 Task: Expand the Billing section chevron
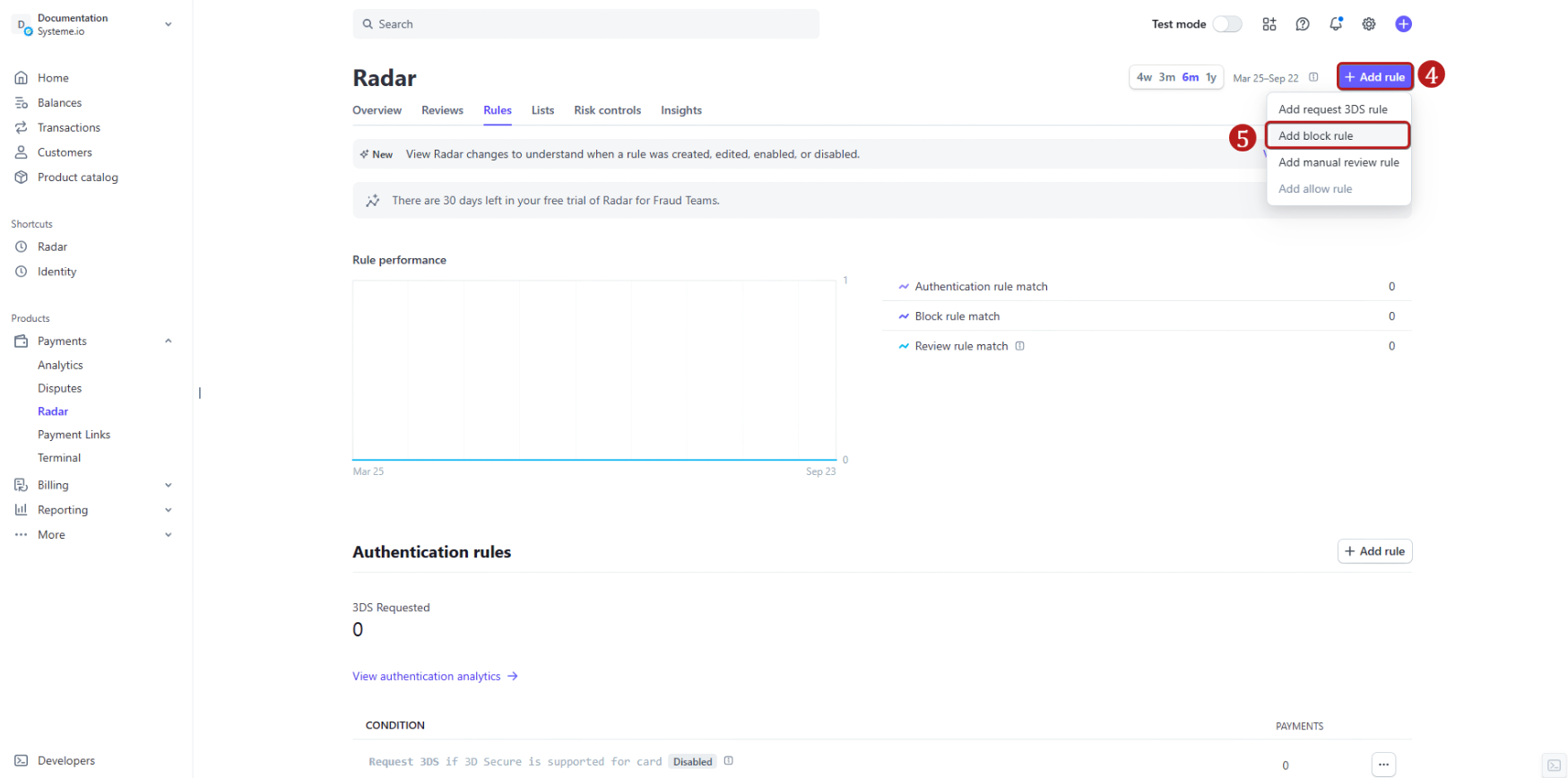tap(168, 485)
